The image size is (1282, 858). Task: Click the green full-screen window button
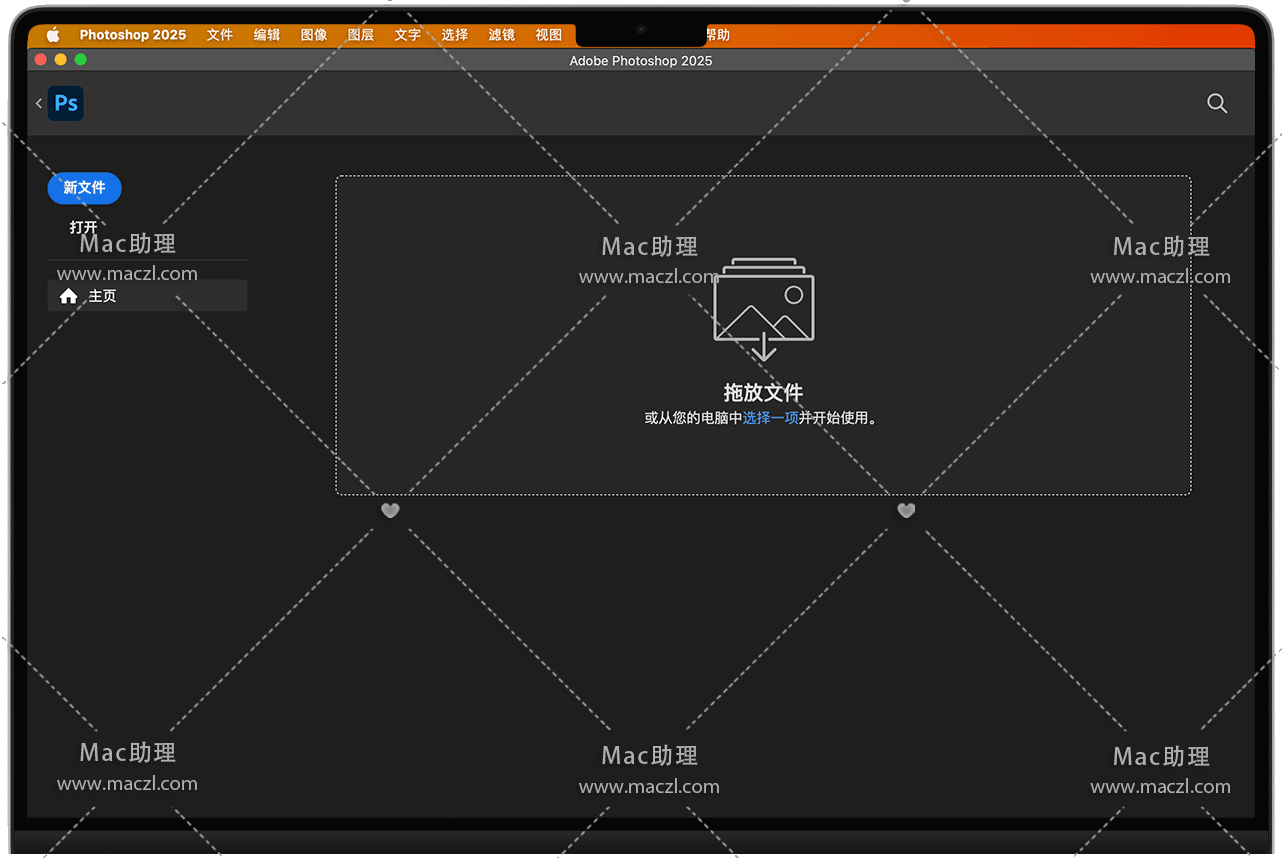click(x=81, y=60)
